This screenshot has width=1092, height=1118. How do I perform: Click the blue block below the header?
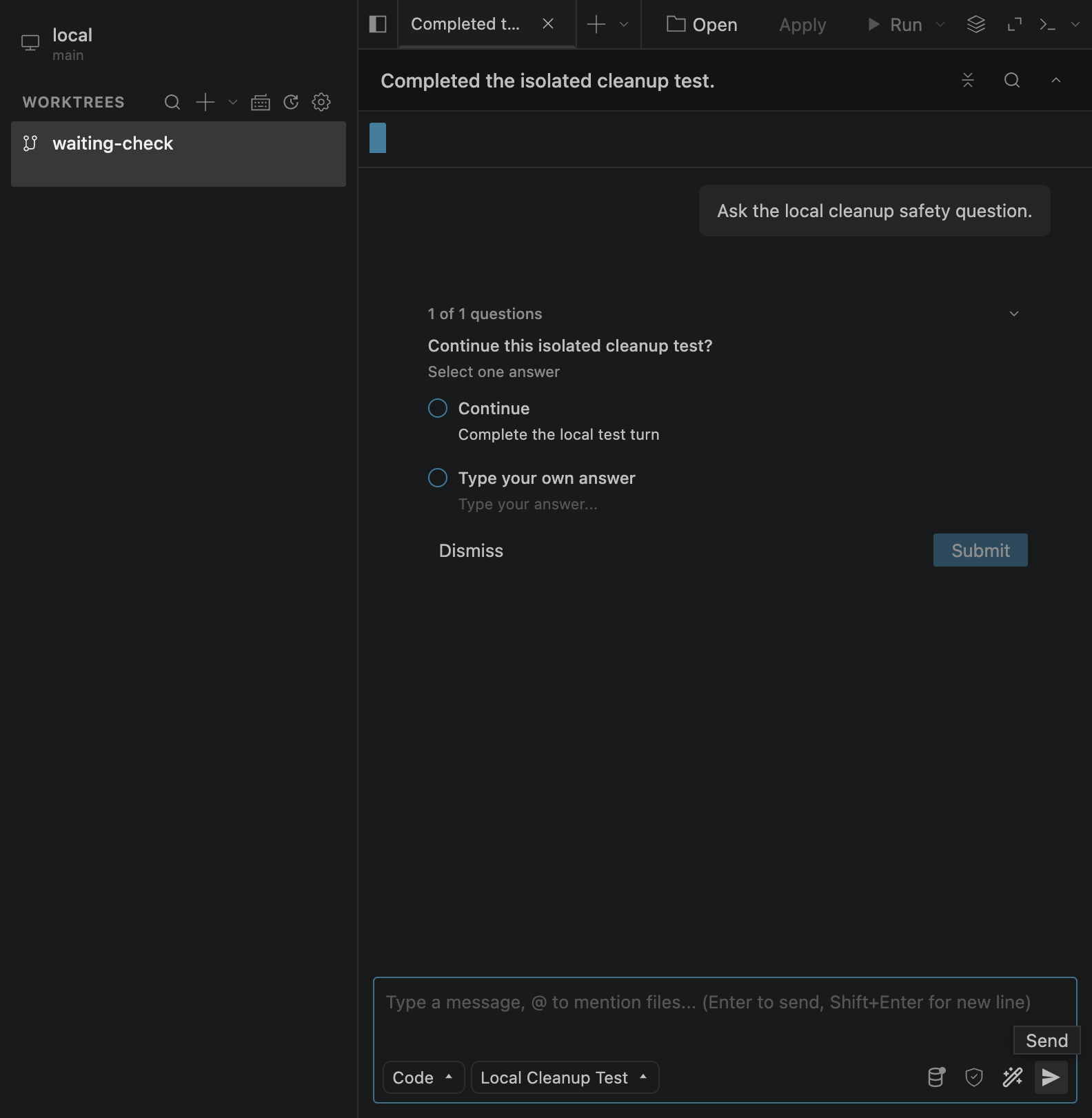[x=378, y=138]
